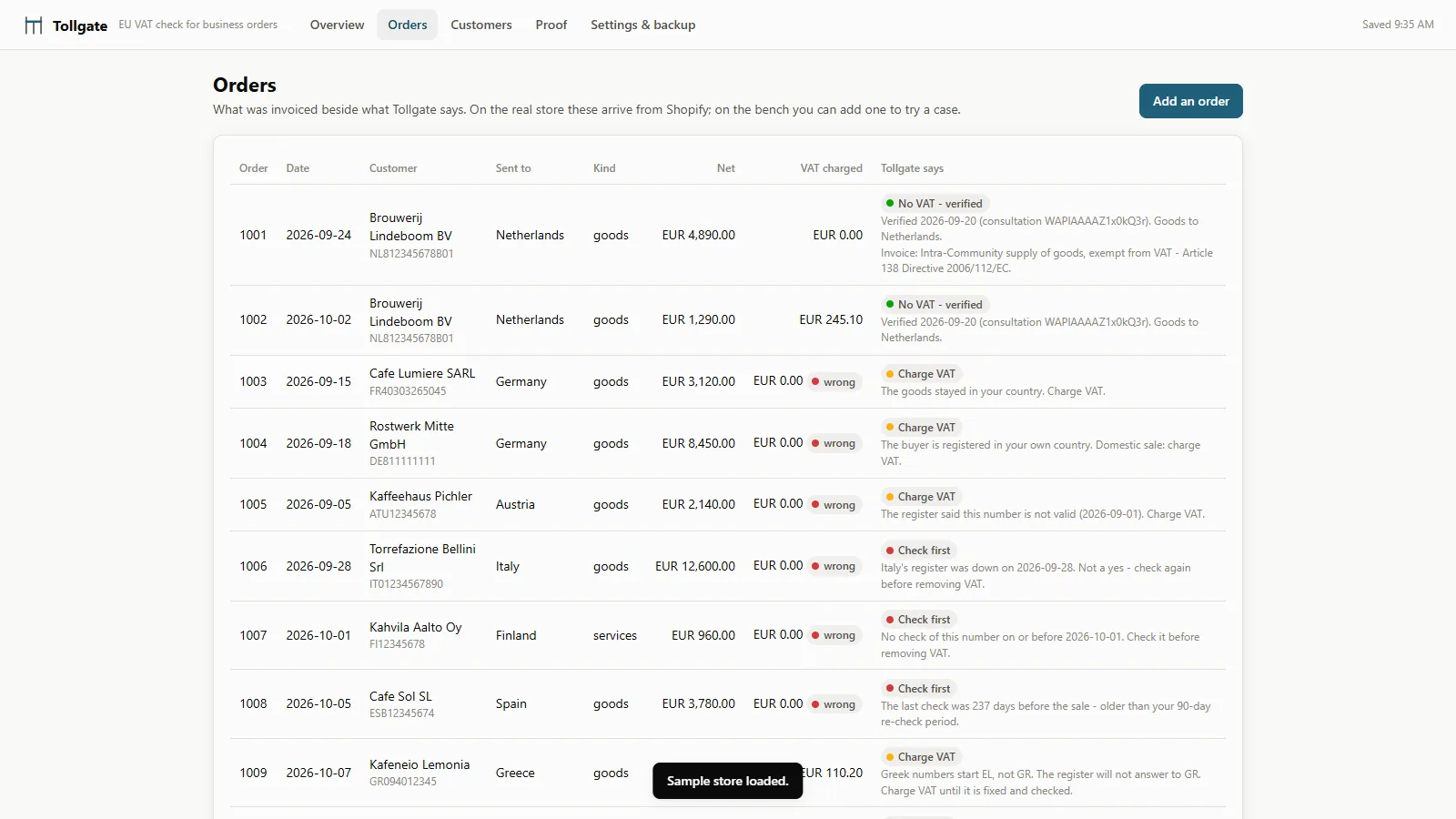Click the Net column header
The width and height of the screenshot is (1456, 819).
pyautogui.click(x=725, y=168)
